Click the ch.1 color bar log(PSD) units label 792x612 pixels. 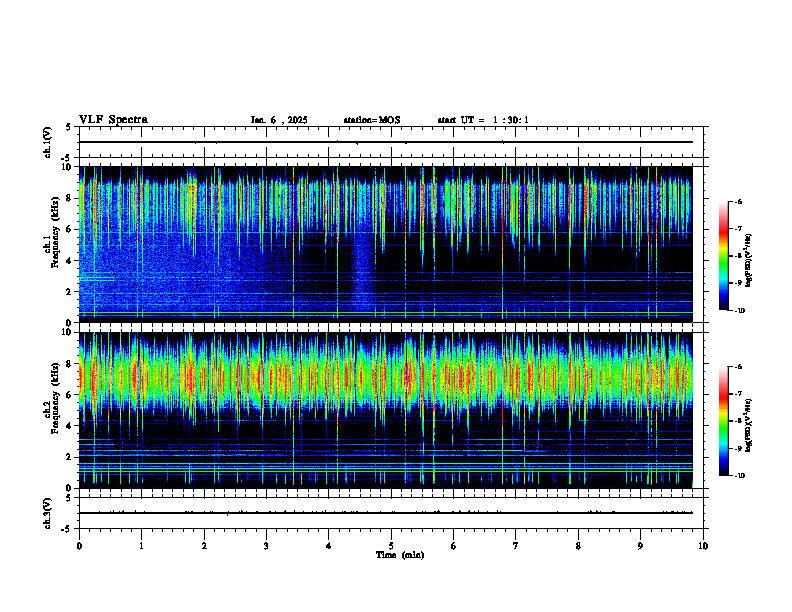click(749, 260)
